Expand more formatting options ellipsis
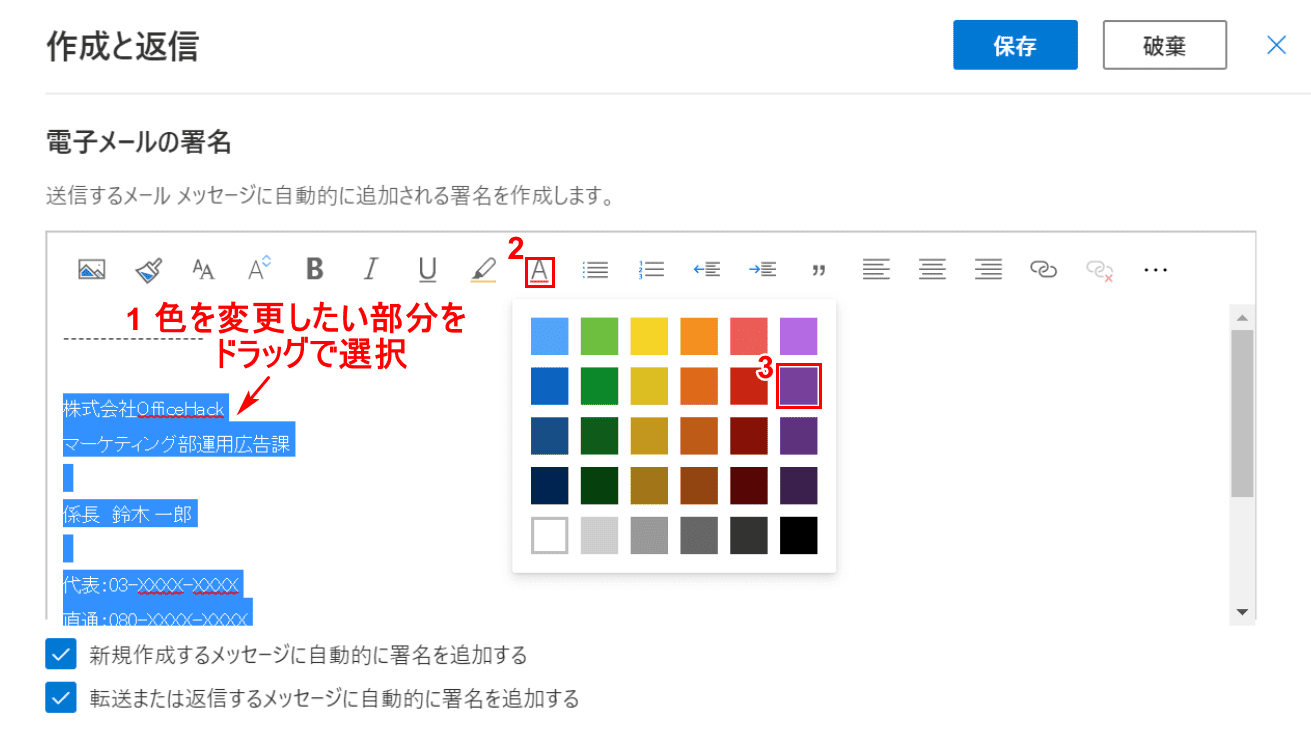The width and height of the screenshot is (1311, 752). [x=1156, y=269]
